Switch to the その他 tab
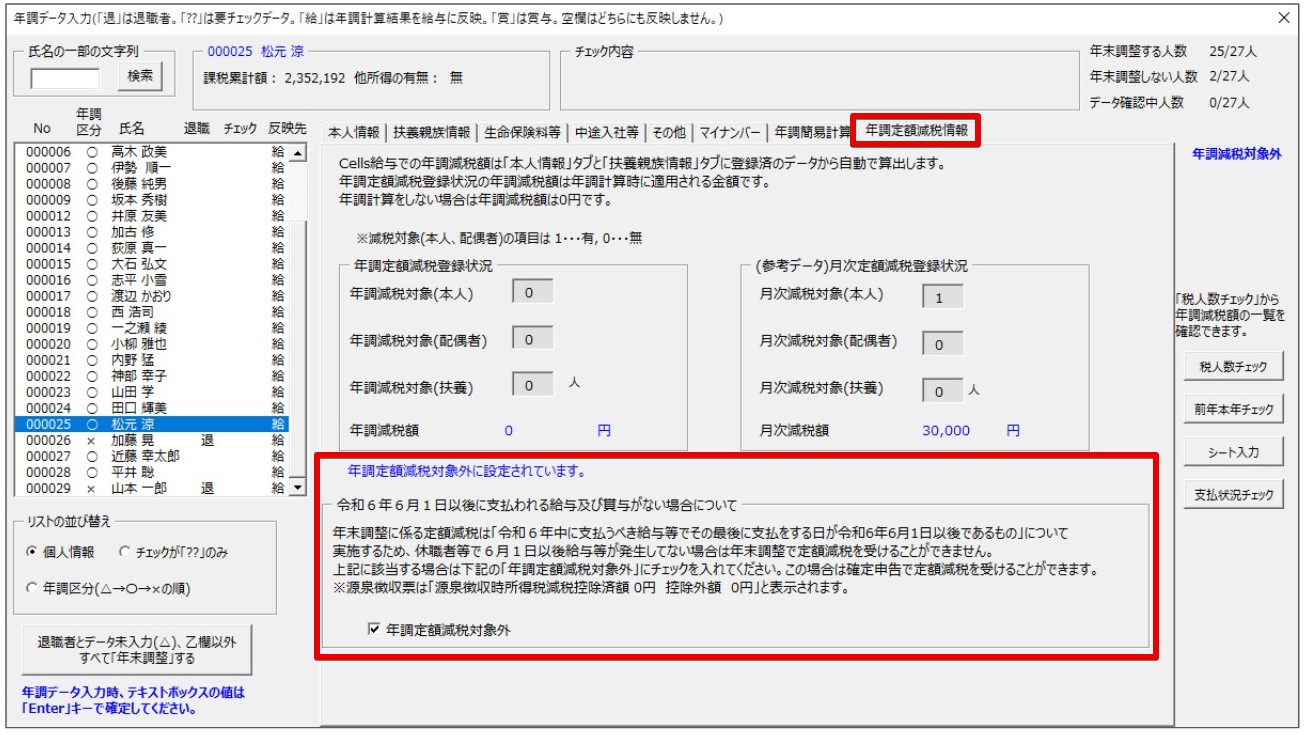Screen dimensions: 1306x735 [x=669, y=132]
